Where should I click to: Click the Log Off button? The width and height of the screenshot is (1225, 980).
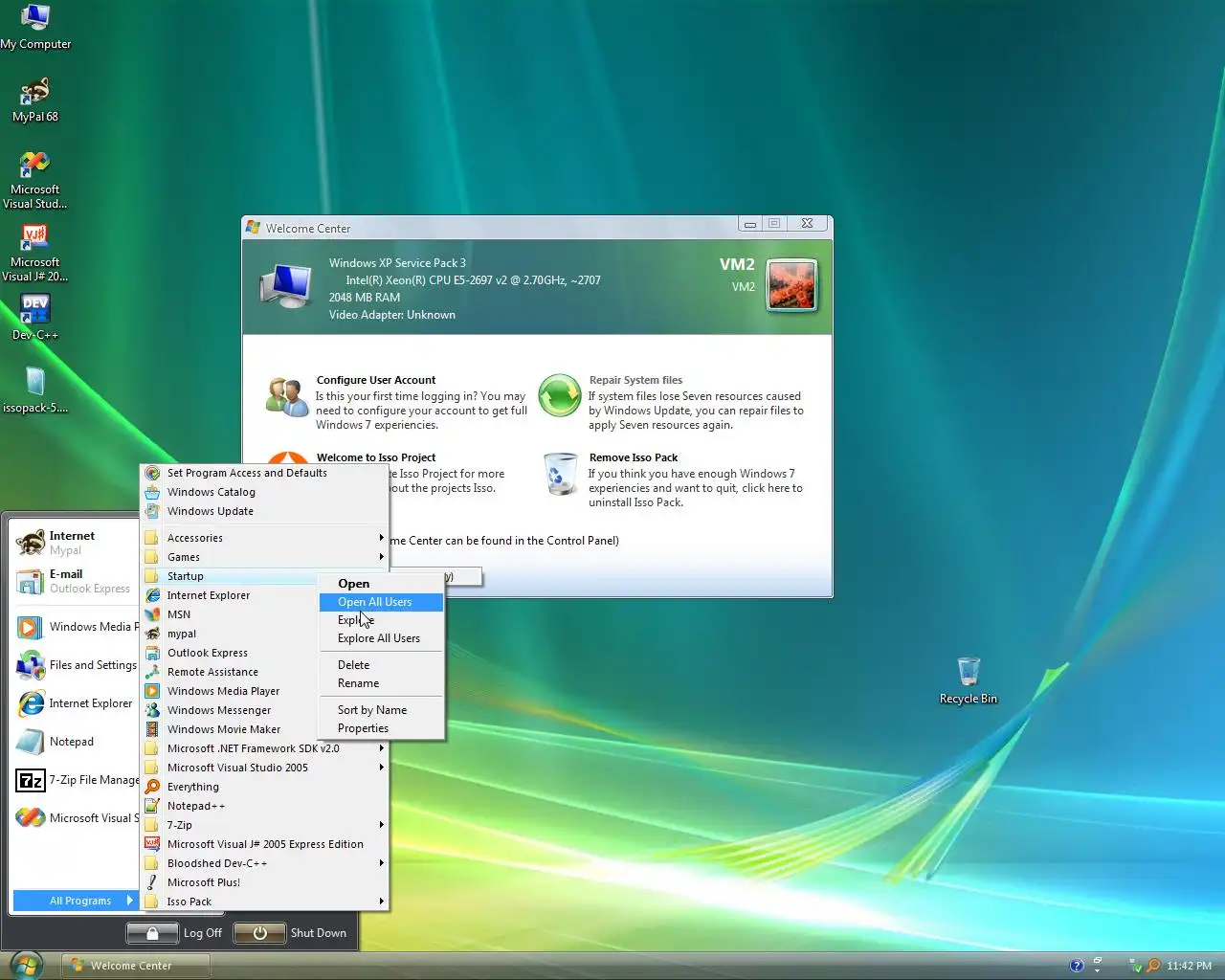(175, 933)
